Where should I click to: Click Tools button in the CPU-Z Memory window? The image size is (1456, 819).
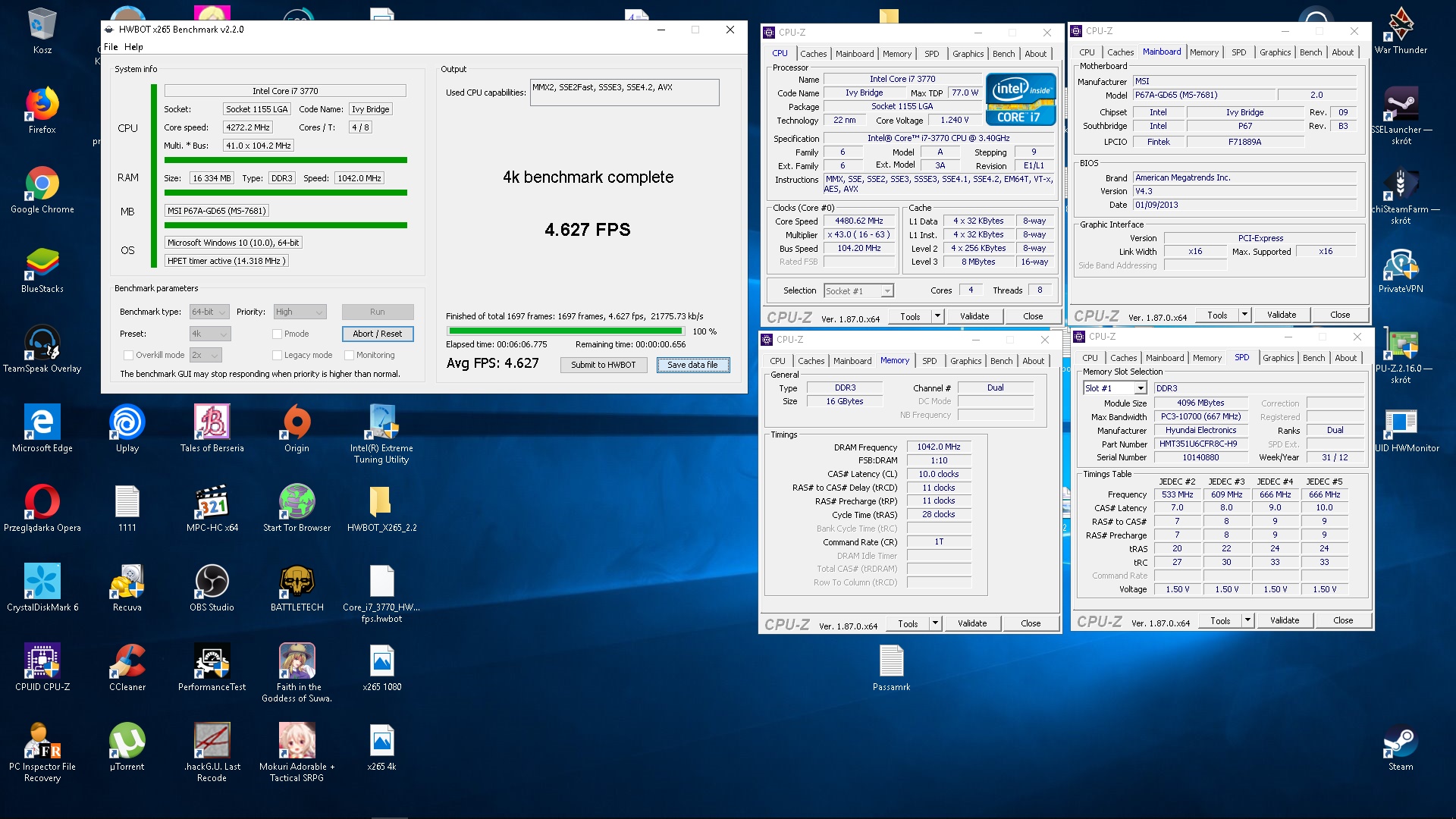(908, 624)
